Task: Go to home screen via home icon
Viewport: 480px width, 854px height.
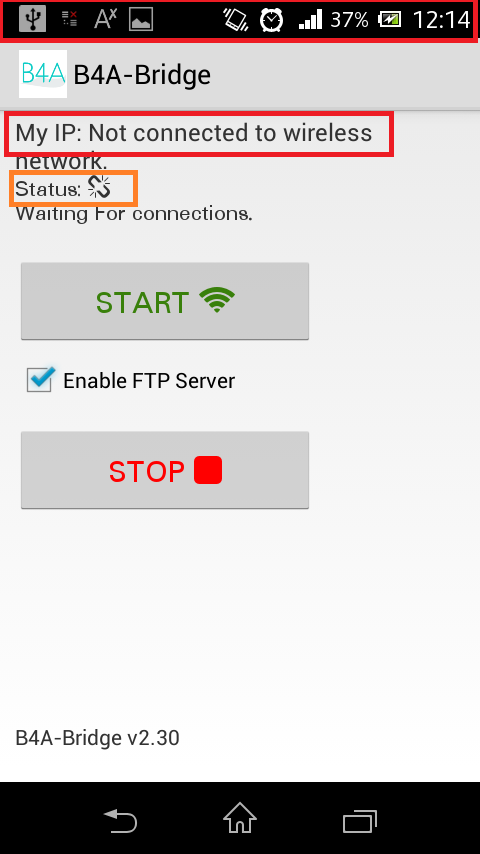Action: point(240,818)
